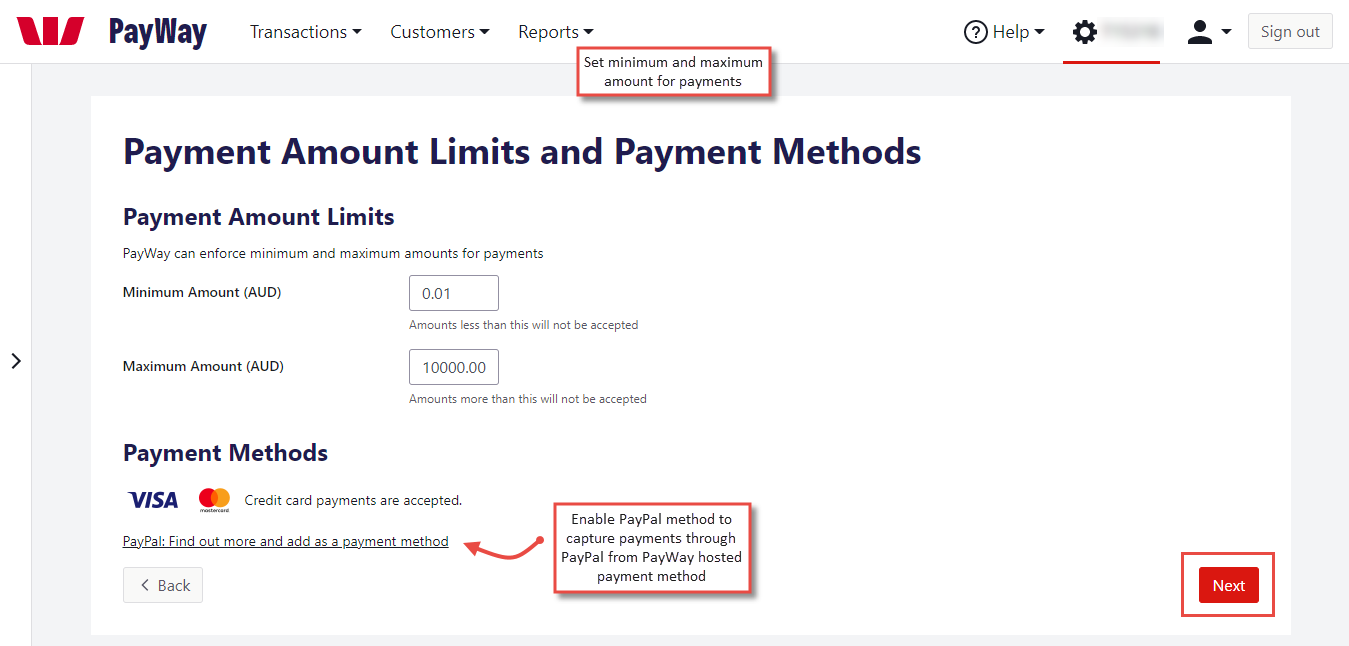Click the Sign out button

tap(1290, 32)
